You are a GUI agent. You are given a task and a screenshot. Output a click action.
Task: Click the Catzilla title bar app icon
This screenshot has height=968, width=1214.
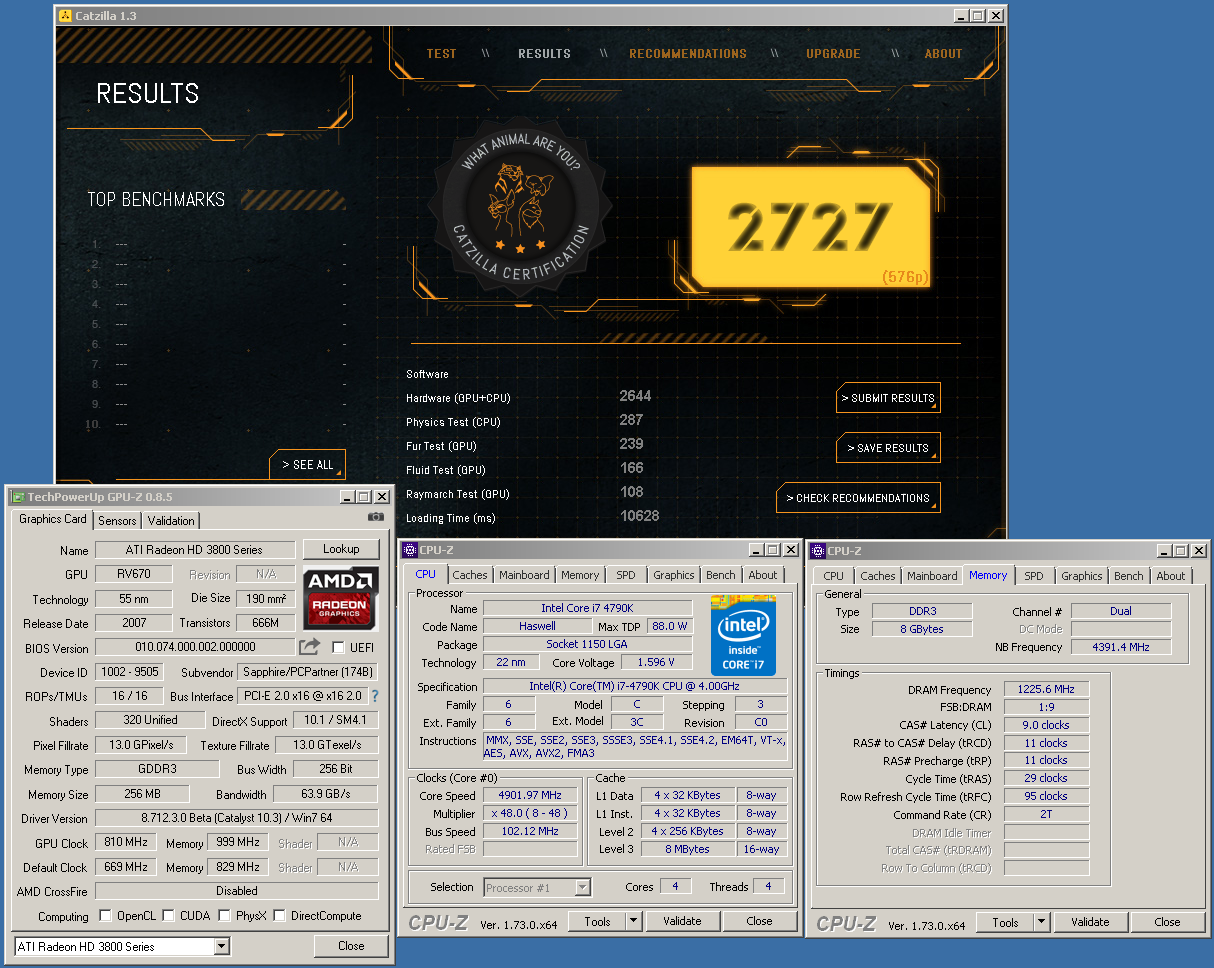pyautogui.click(x=65, y=16)
